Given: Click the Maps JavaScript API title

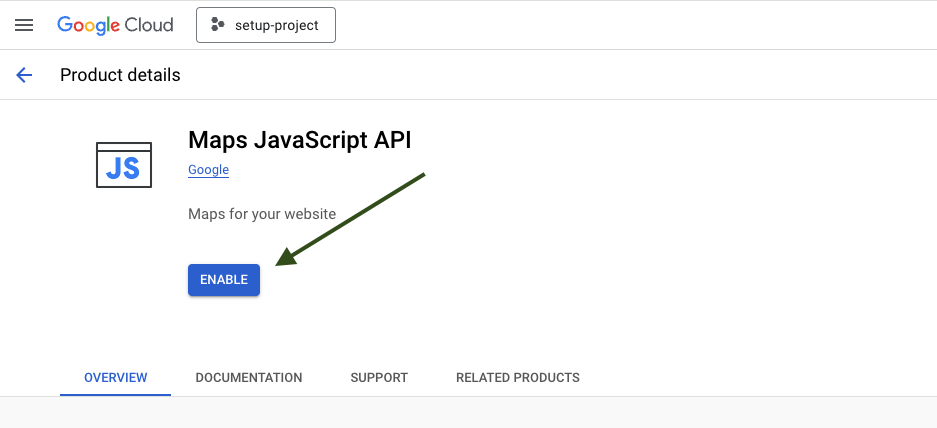Looking at the screenshot, I should pyautogui.click(x=299, y=140).
